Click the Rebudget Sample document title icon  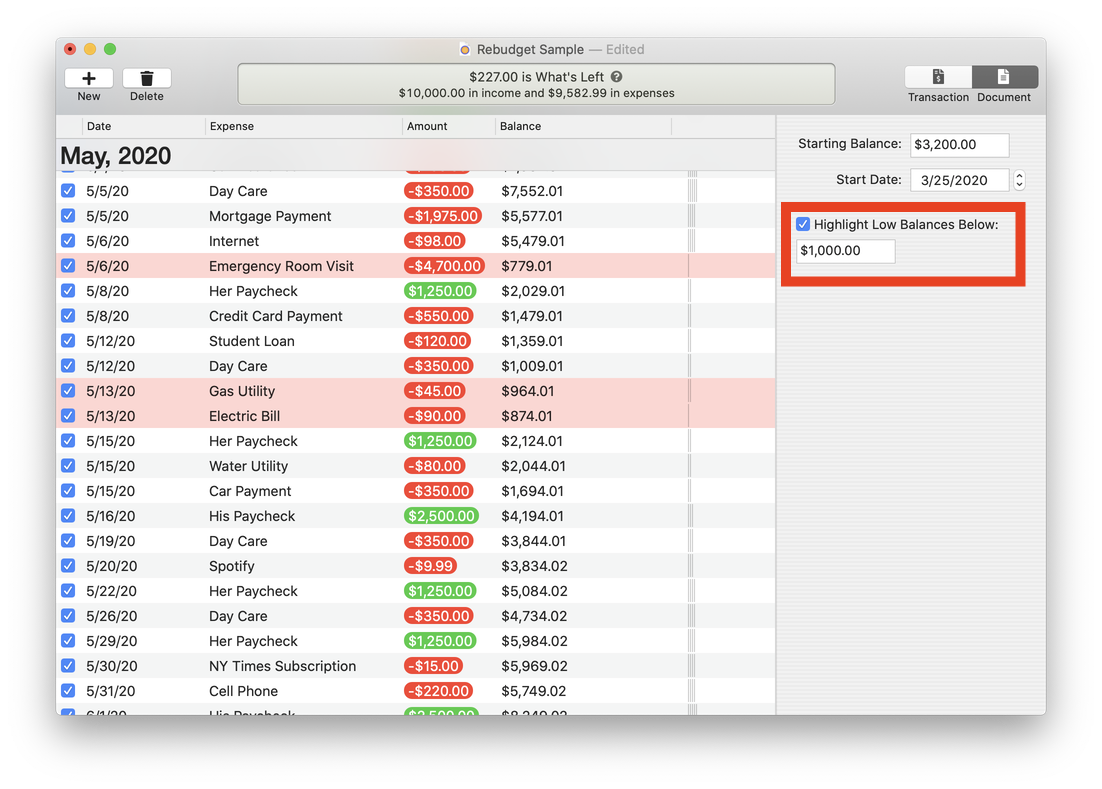coord(465,50)
